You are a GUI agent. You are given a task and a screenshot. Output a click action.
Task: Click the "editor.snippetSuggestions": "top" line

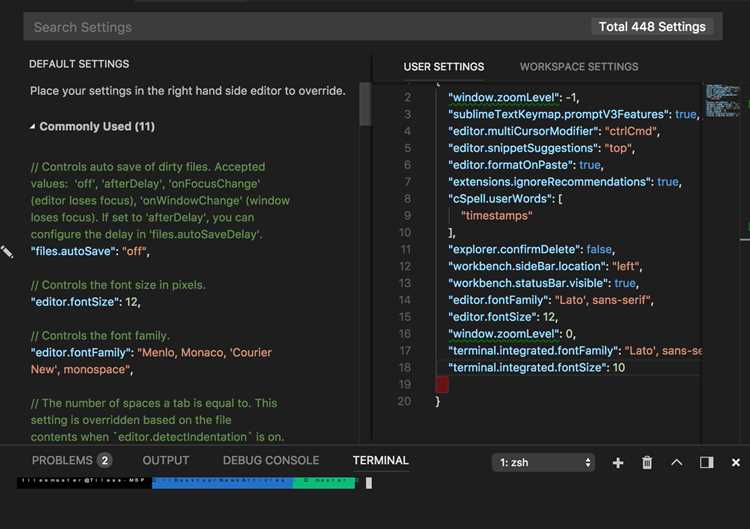click(x=541, y=148)
